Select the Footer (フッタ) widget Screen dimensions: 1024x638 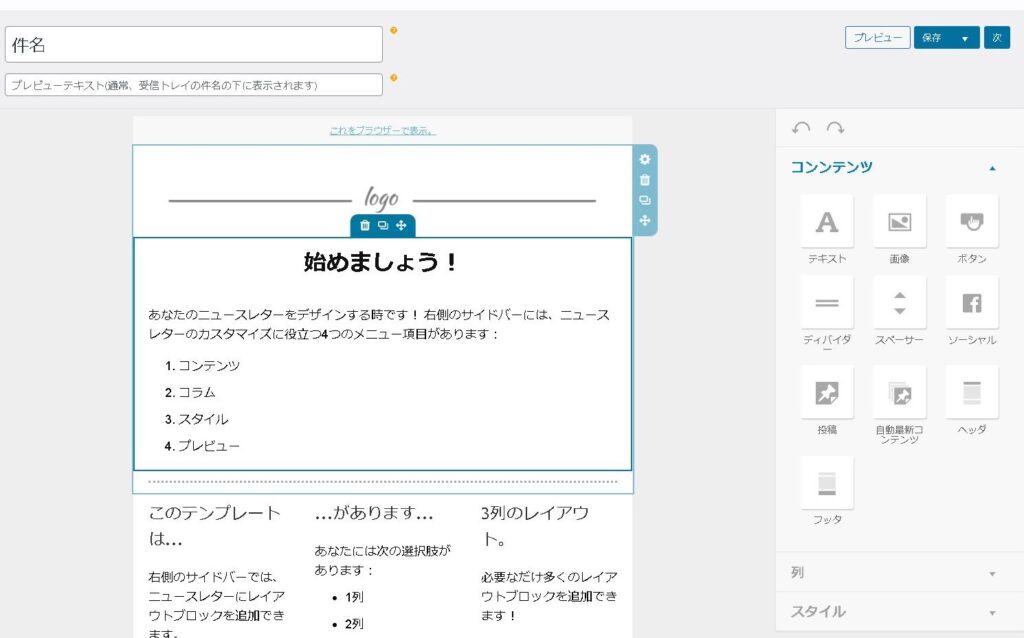tap(827, 484)
